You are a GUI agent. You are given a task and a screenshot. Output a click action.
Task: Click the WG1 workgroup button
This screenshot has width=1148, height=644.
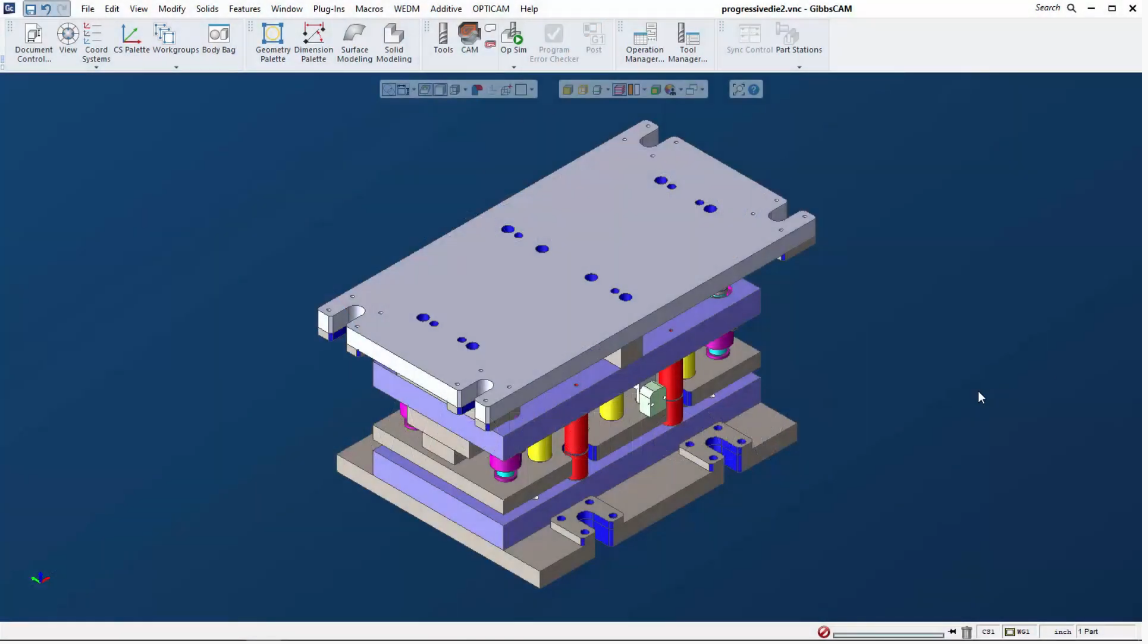point(1018,632)
